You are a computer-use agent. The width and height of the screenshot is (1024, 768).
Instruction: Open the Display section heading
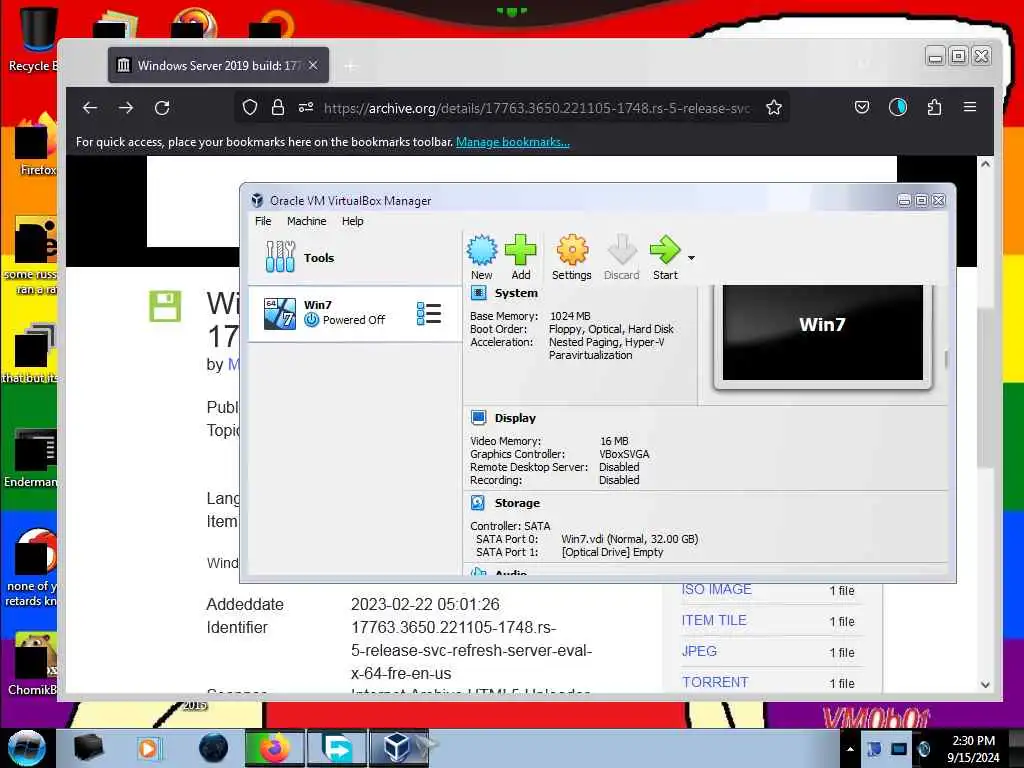pyautogui.click(x=515, y=418)
